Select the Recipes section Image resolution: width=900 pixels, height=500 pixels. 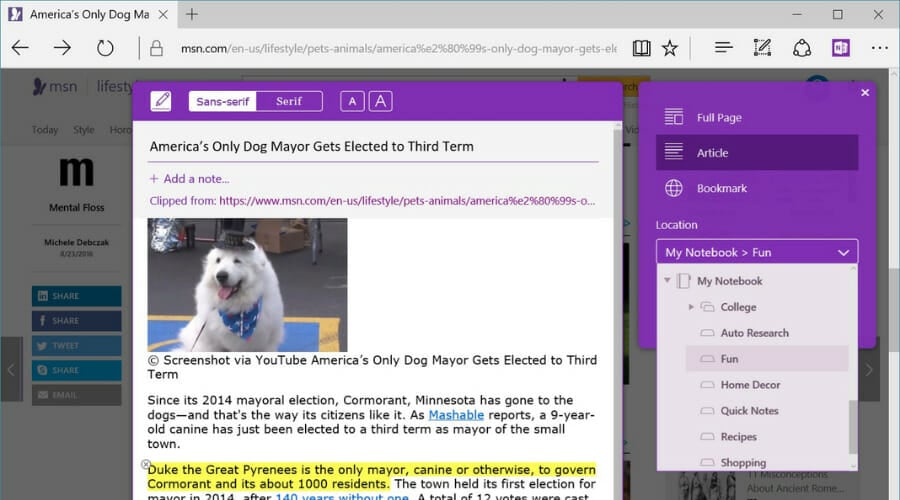pyautogui.click(x=767, y=436)
